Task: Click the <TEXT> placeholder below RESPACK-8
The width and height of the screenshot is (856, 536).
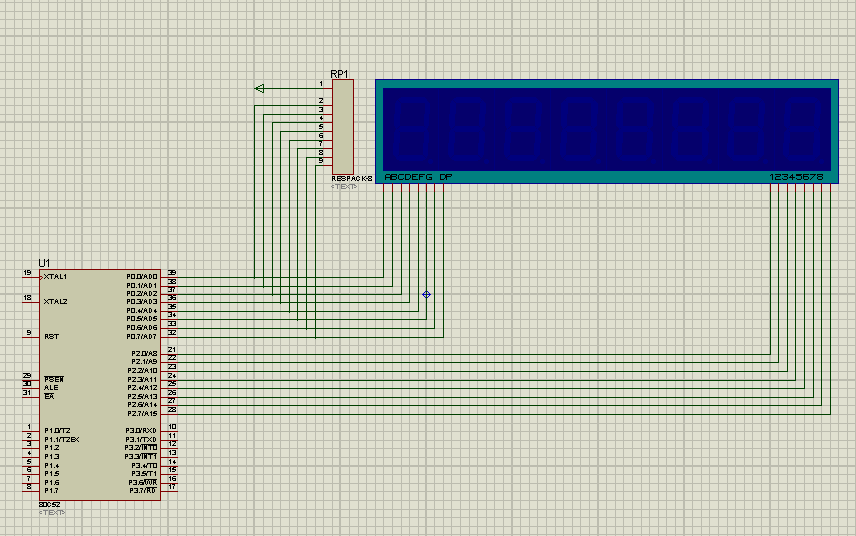Action: pyautogui.click(x=344, y=187)
